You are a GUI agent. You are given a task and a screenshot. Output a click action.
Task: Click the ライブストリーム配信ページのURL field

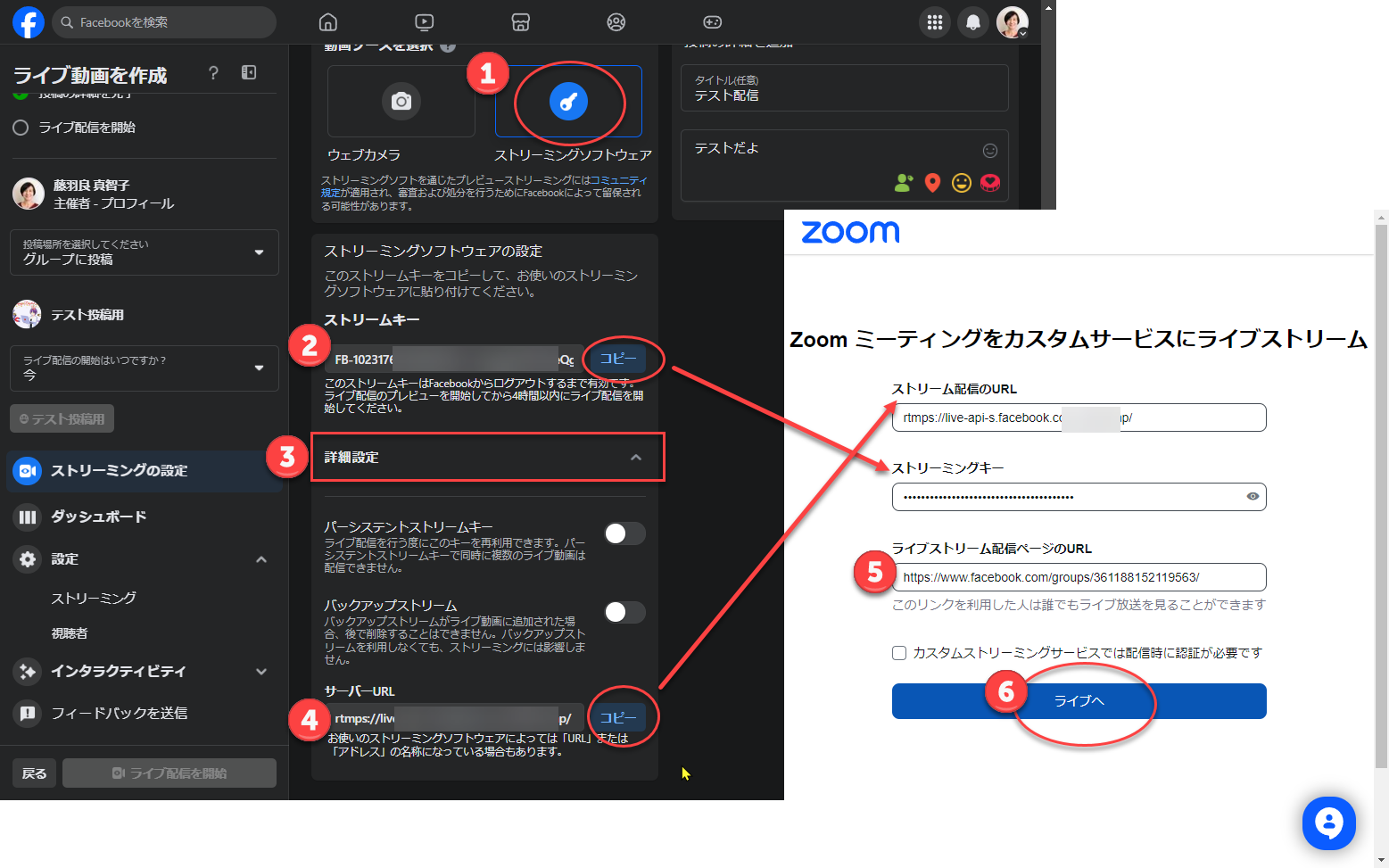point(1079,577)
